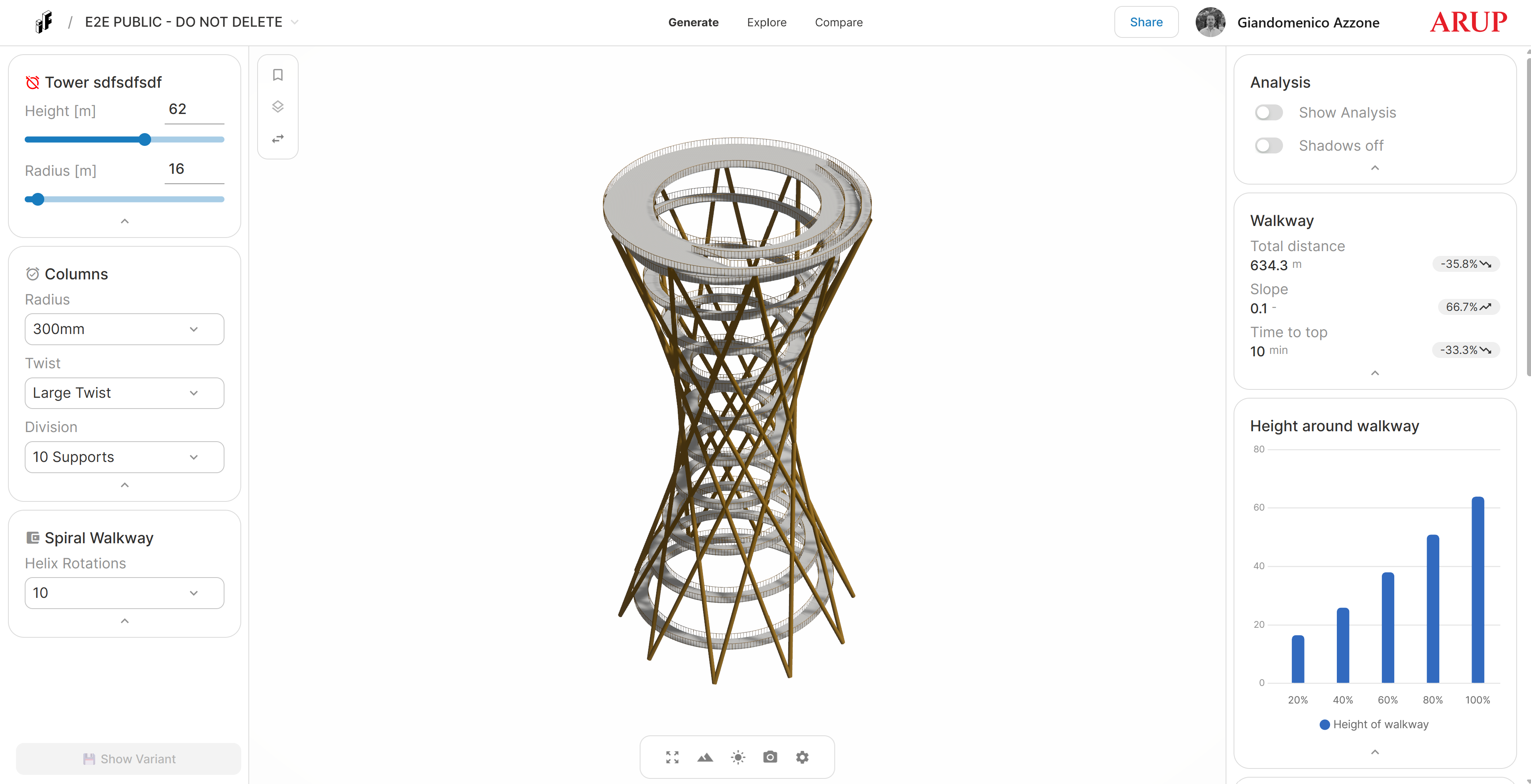Open viewer settings gear icon
Screen dimensions: 1531x784
point(802,757)
